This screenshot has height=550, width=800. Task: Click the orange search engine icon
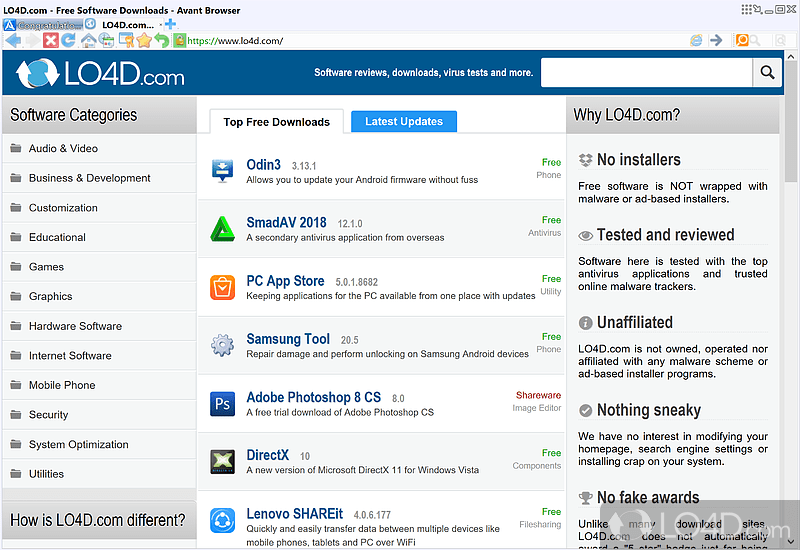click(742, 40)
